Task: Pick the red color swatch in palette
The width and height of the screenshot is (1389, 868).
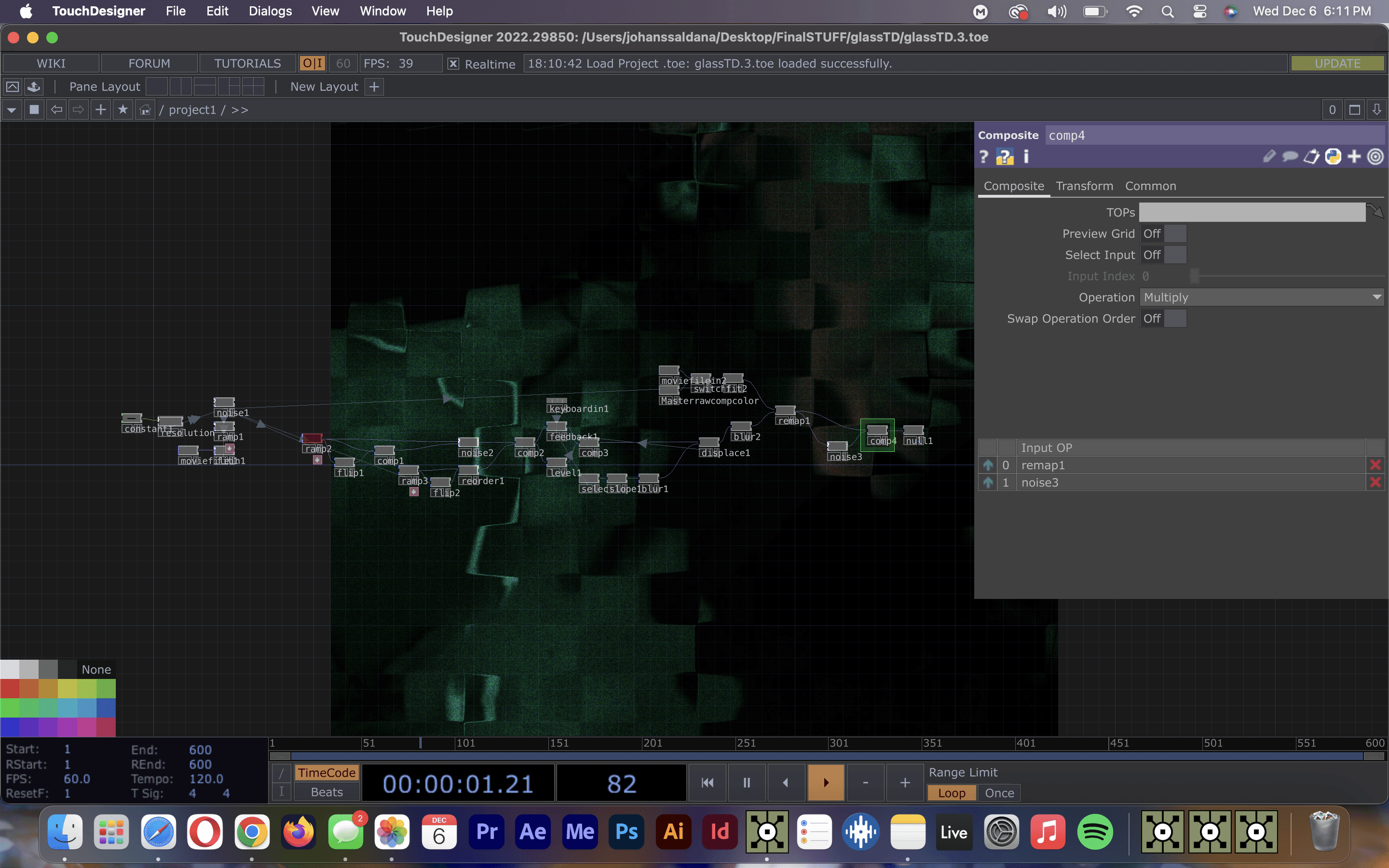Action: (9, 688)
